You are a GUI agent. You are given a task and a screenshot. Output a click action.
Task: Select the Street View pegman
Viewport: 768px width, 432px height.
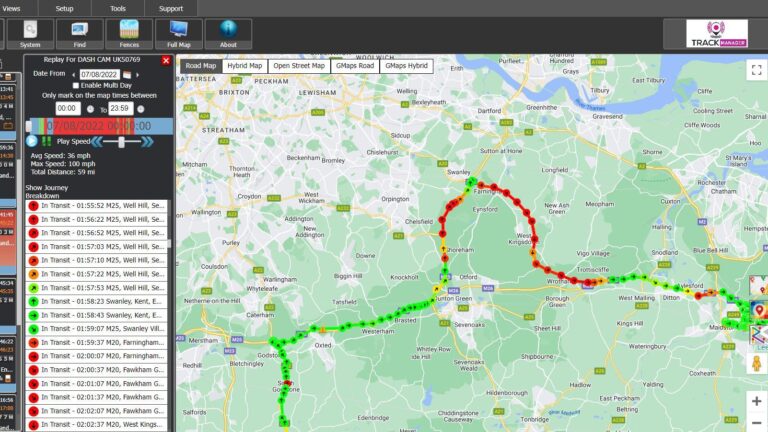pos(756,364)
